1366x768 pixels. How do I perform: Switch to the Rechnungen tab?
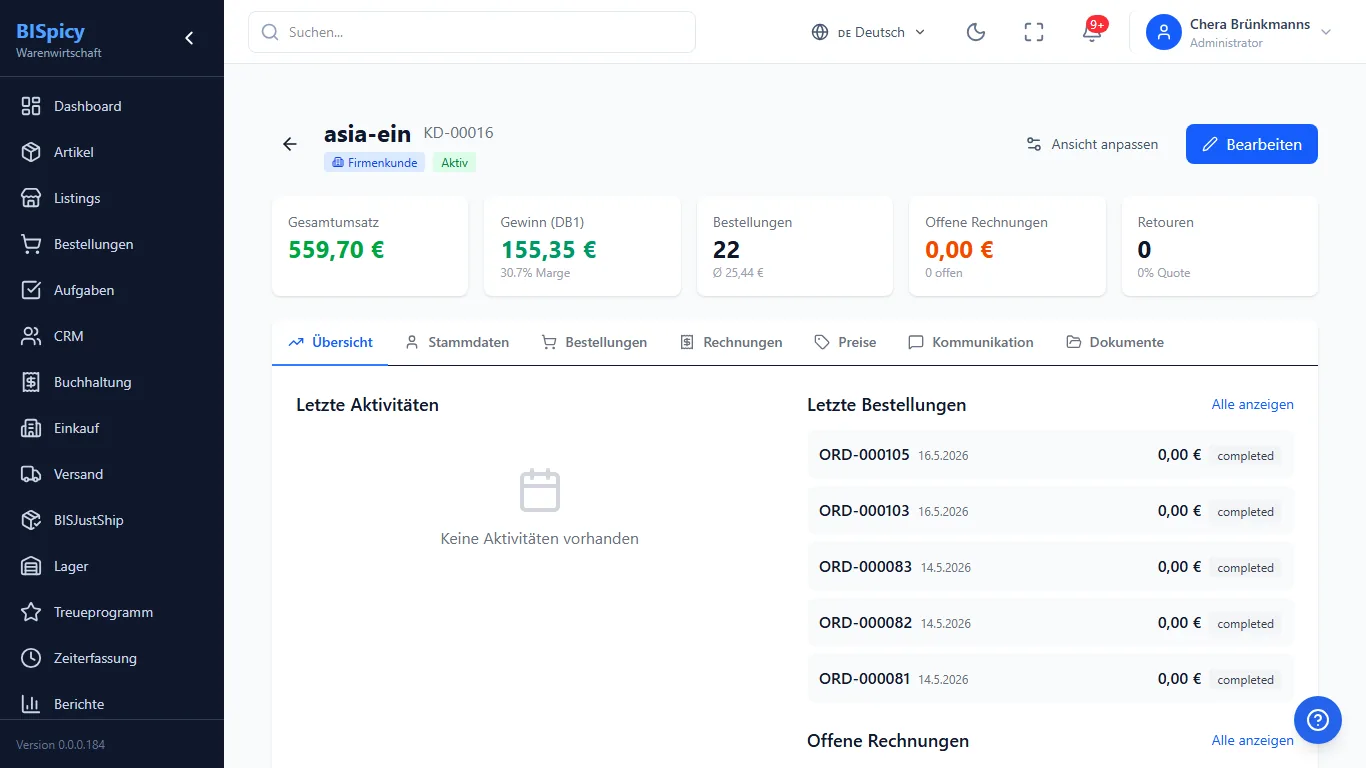click(731, 342)
